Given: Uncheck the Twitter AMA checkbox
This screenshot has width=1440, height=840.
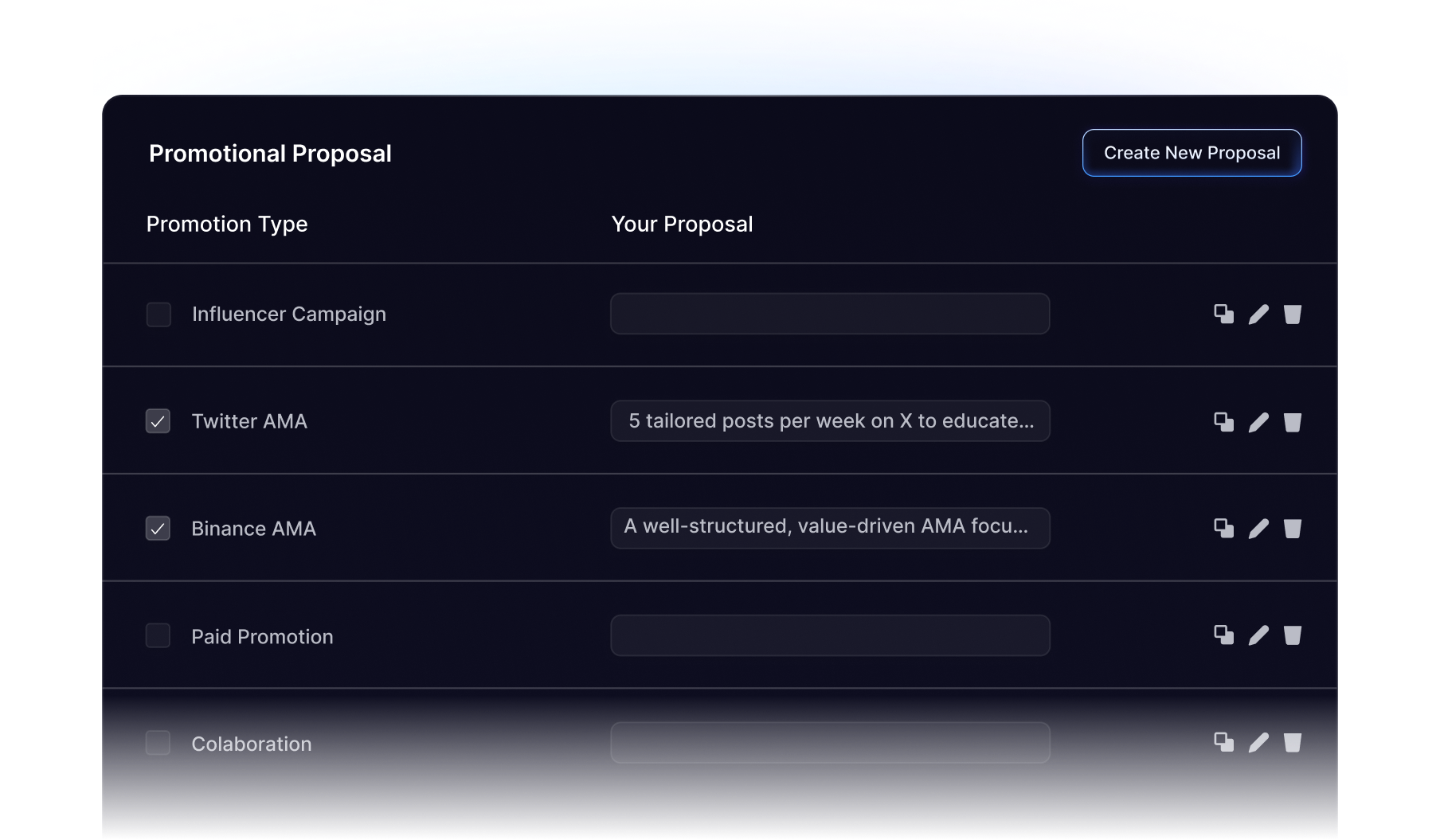Looking at the screenshot, I should click(x=158, y=421).
